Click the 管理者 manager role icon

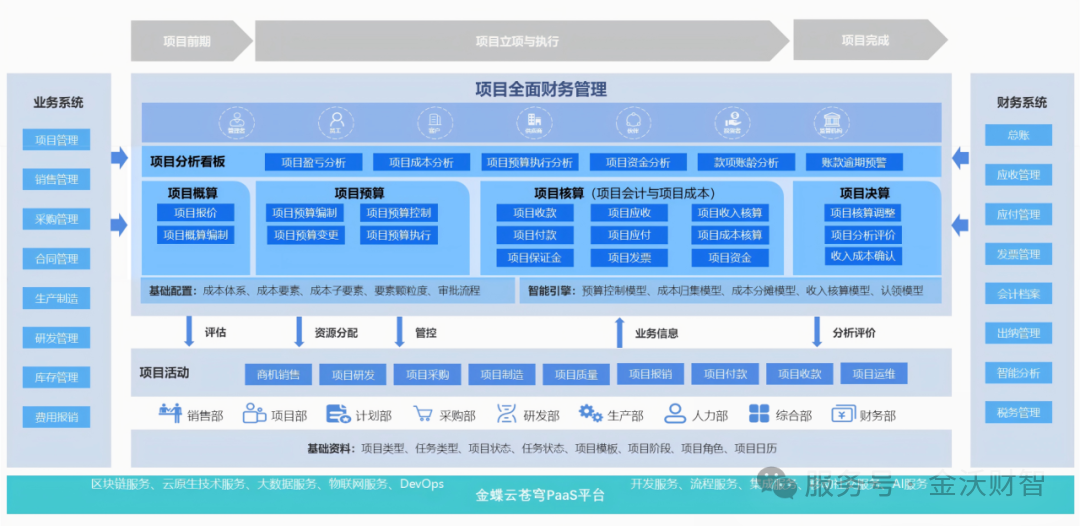coord(236,123)
